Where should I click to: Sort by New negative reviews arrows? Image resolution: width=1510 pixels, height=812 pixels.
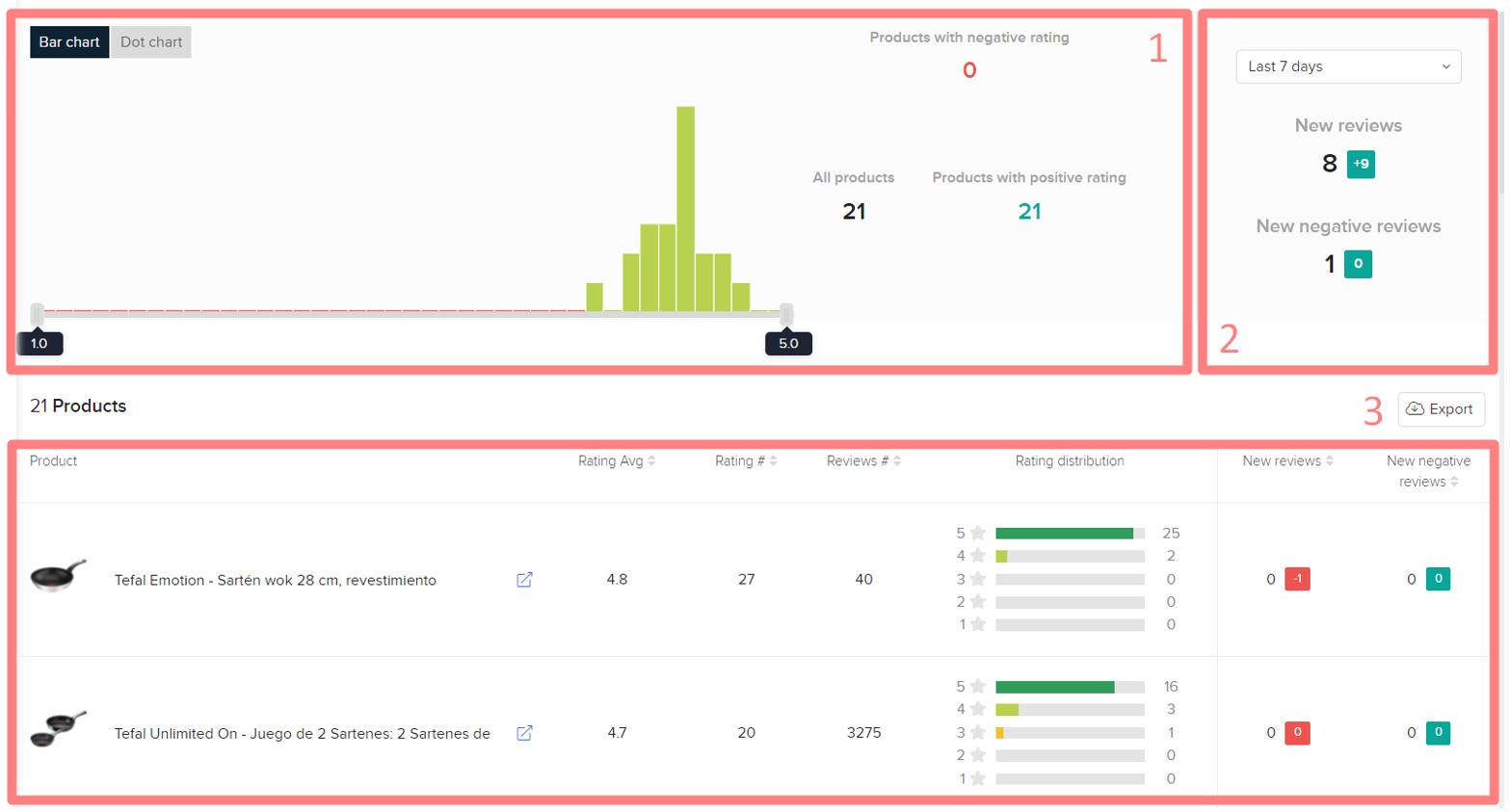tap(1454, 482)
